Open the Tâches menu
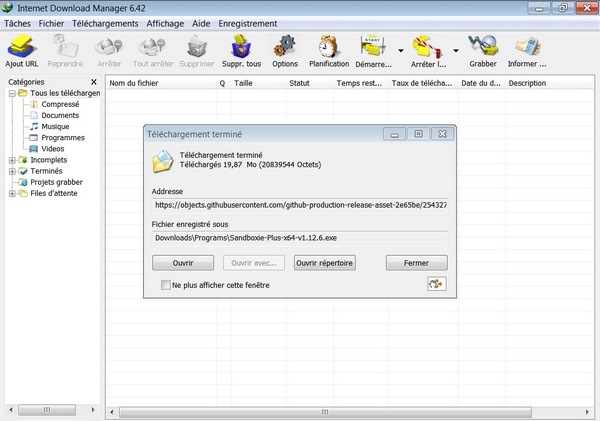The height and width of the screenshot is (421, 600). click(17, 24)
